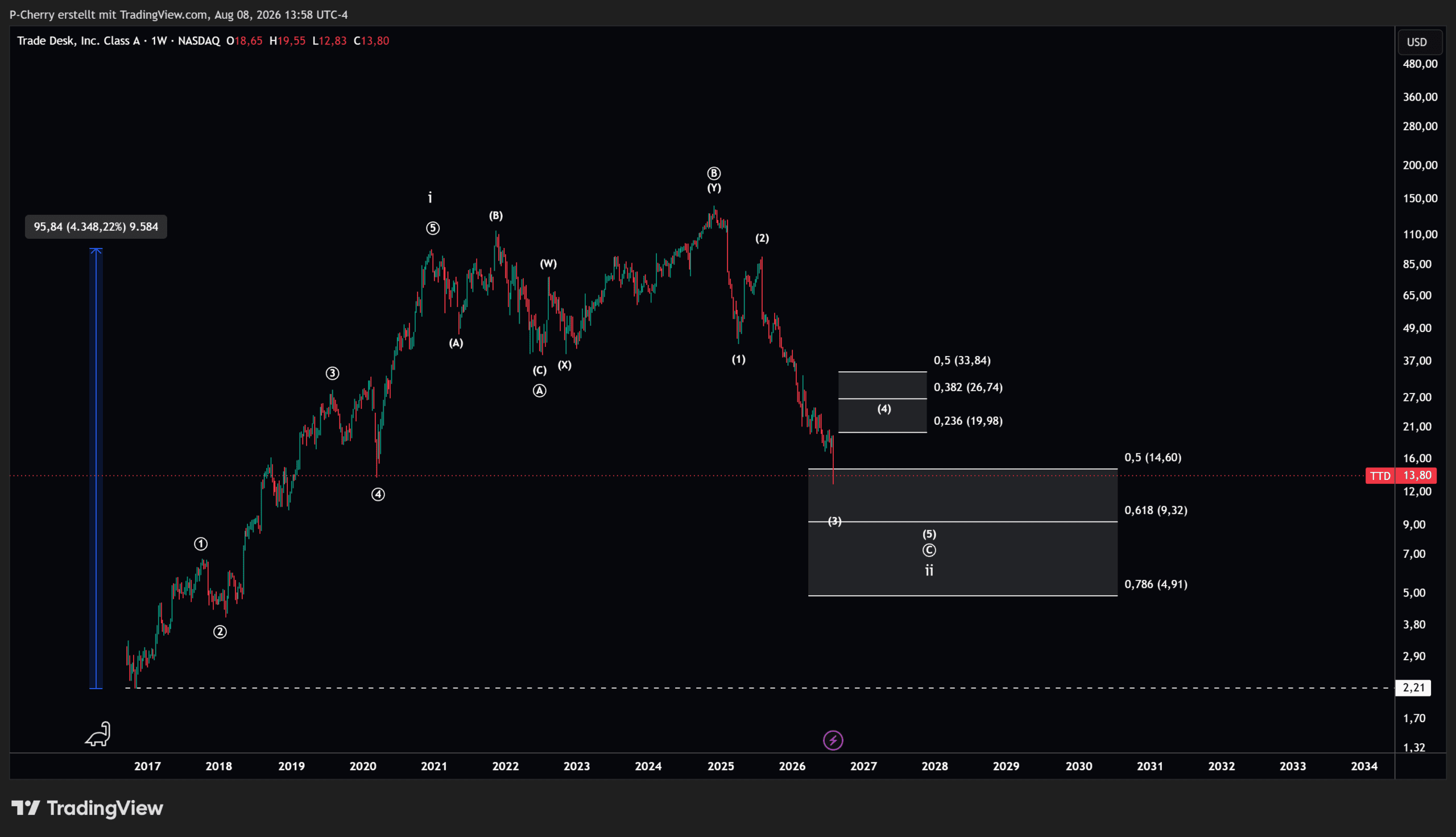Click the 110,00 price scale label
Screen dimensions: 1456x837
[x=1420, y=234]
